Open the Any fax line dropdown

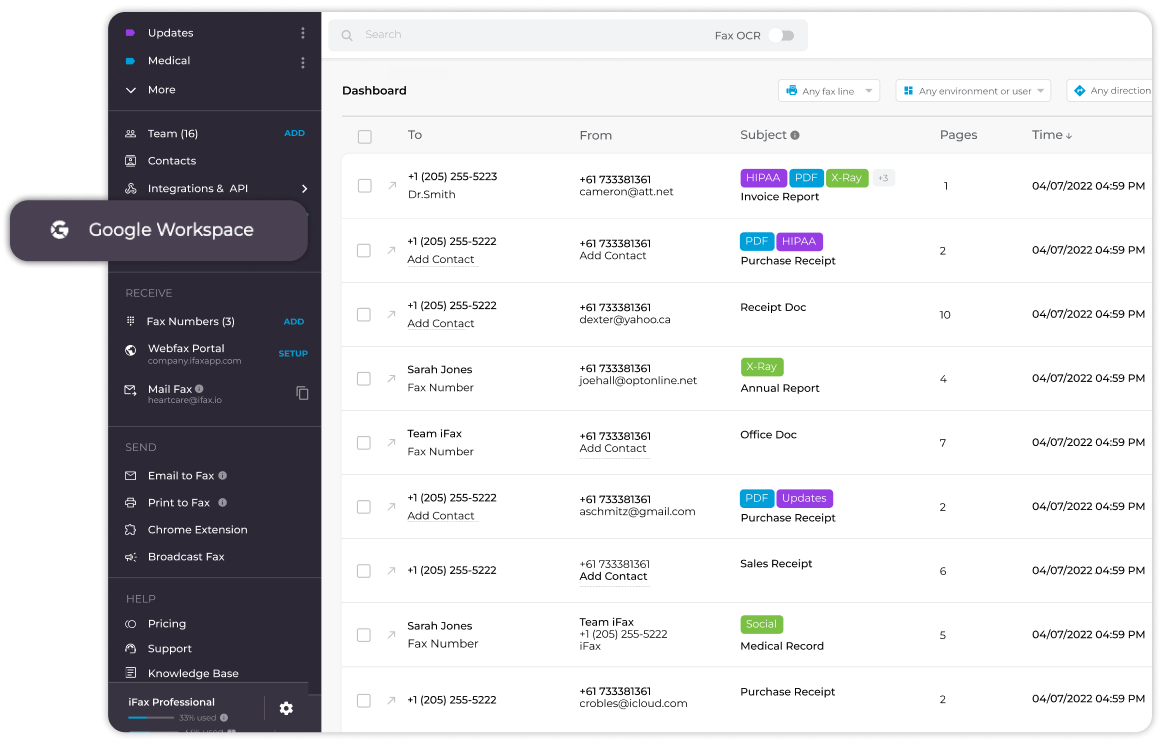tap(828, 91)
